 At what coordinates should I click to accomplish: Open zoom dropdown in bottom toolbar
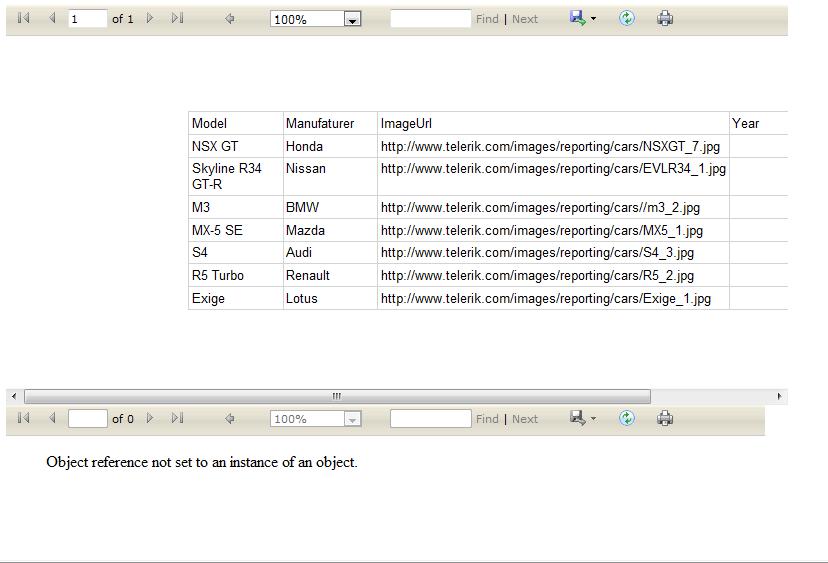tap(352, 419)
